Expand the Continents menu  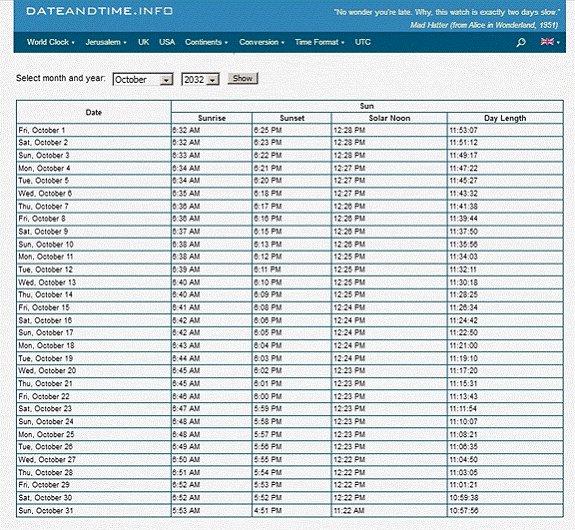pyautogui.click(x=206, y=42)
